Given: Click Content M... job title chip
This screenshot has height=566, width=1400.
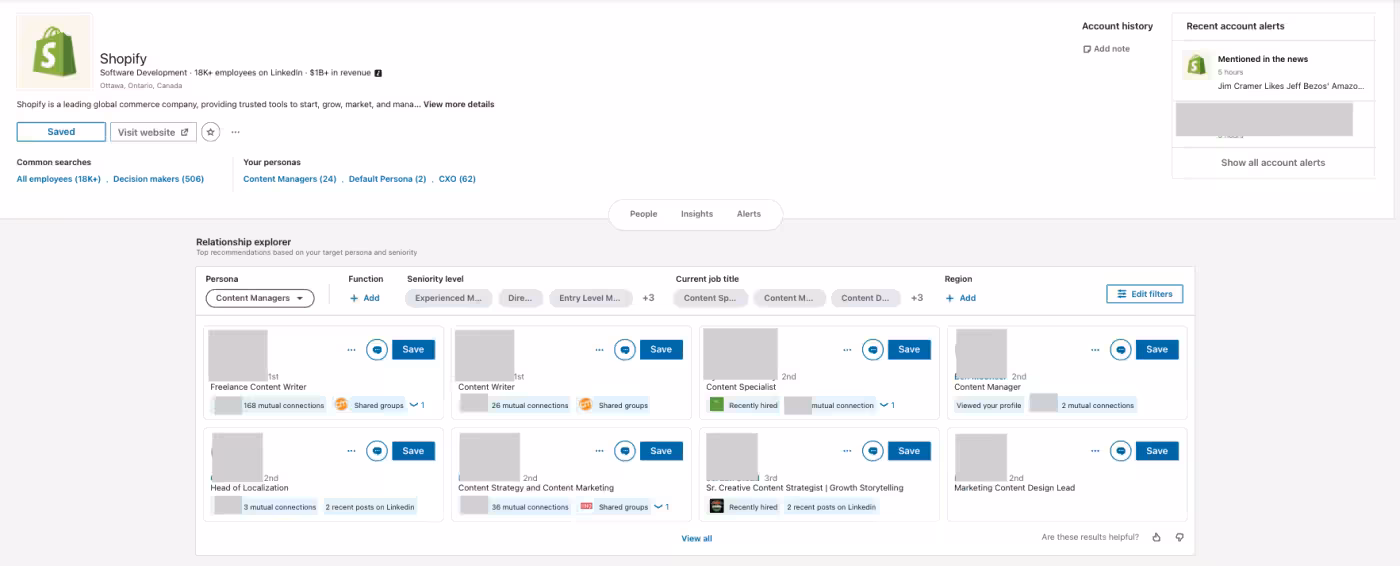Looking at the screenshot, I should [x=789, y=298].
